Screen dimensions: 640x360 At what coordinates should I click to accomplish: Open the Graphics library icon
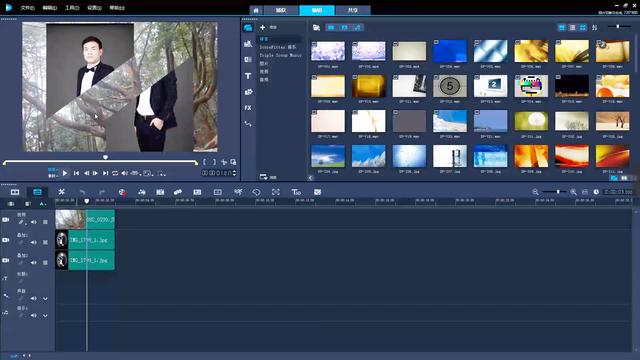248,92
